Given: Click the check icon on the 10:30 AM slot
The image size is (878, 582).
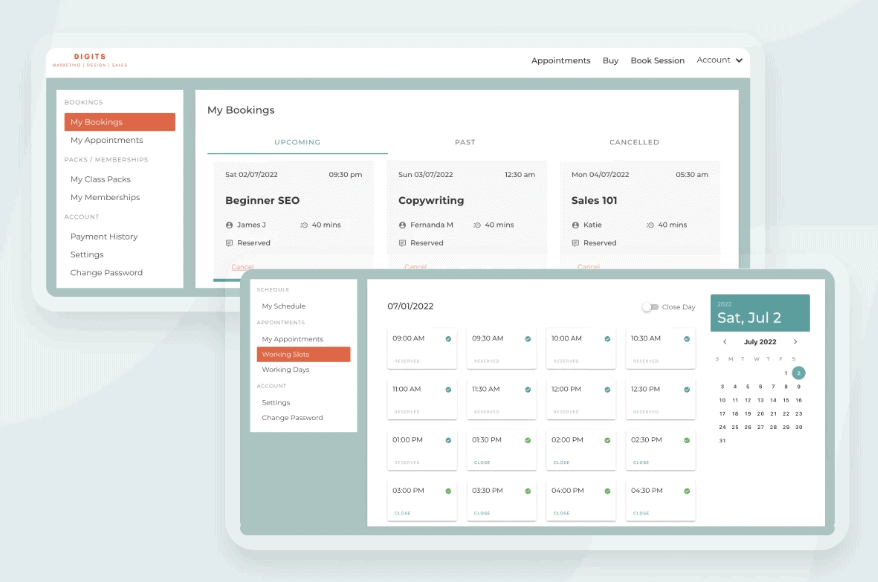Looking at the screenshot, I should [687, 339].
